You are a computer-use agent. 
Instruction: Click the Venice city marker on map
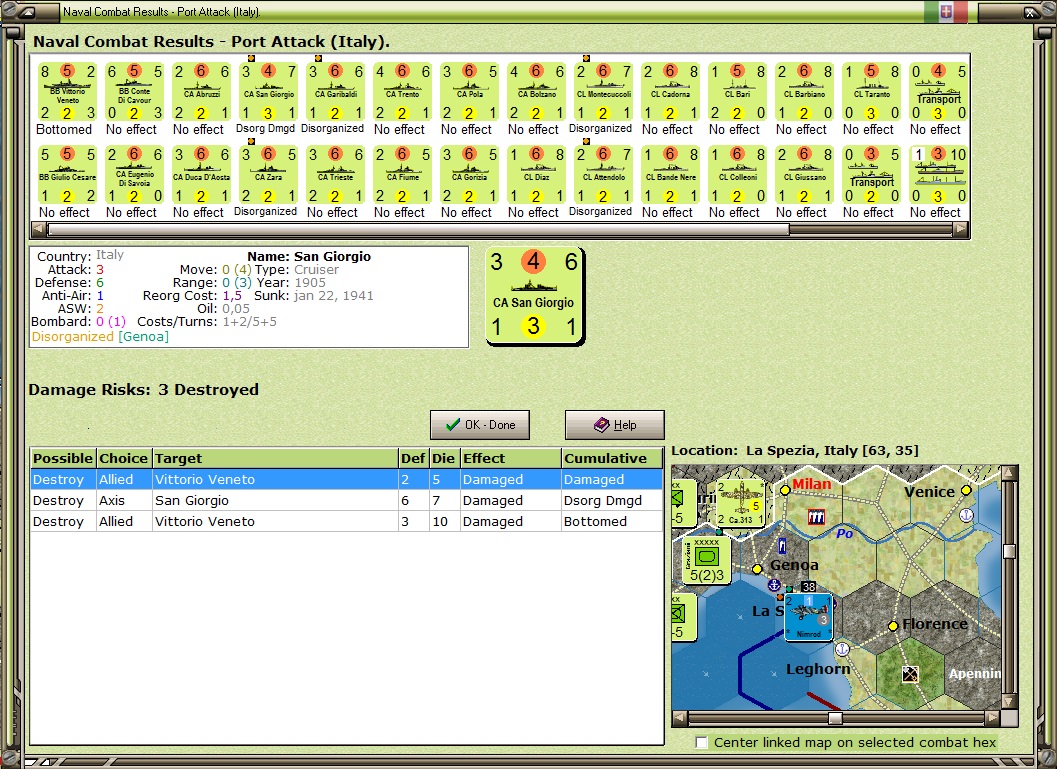966,490
